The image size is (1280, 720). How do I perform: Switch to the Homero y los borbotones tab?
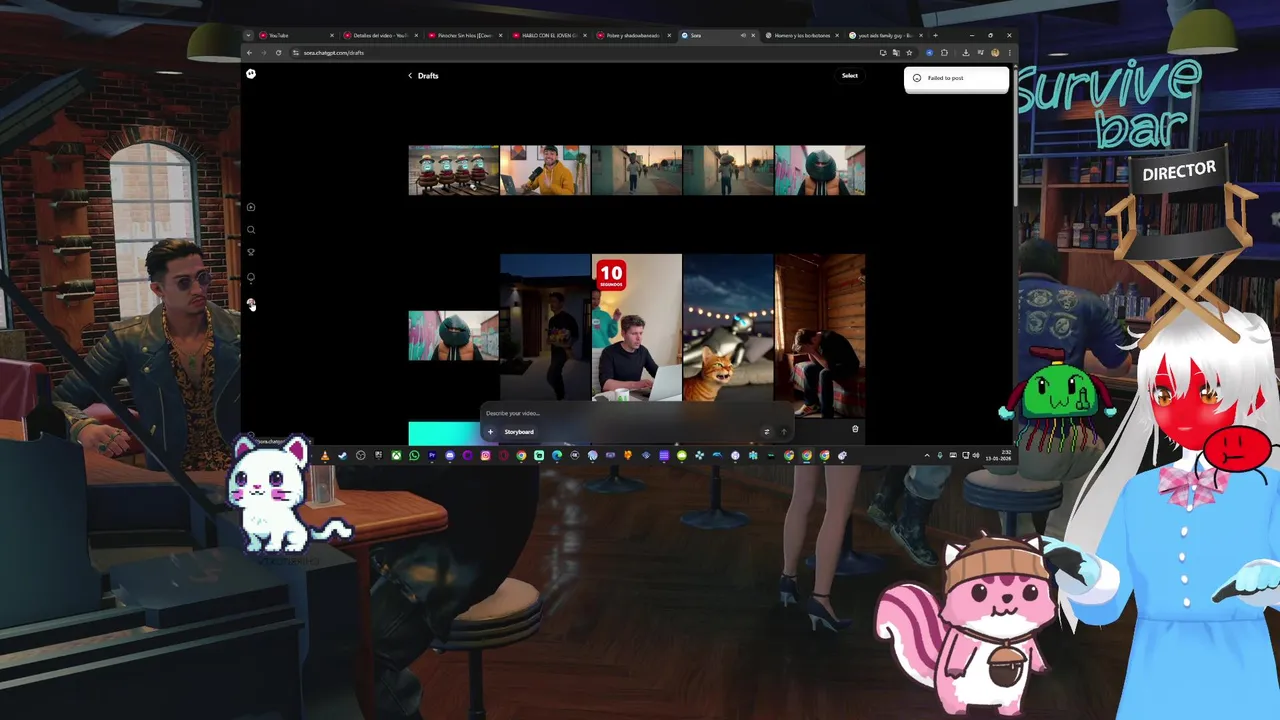[x=802, y=35]
